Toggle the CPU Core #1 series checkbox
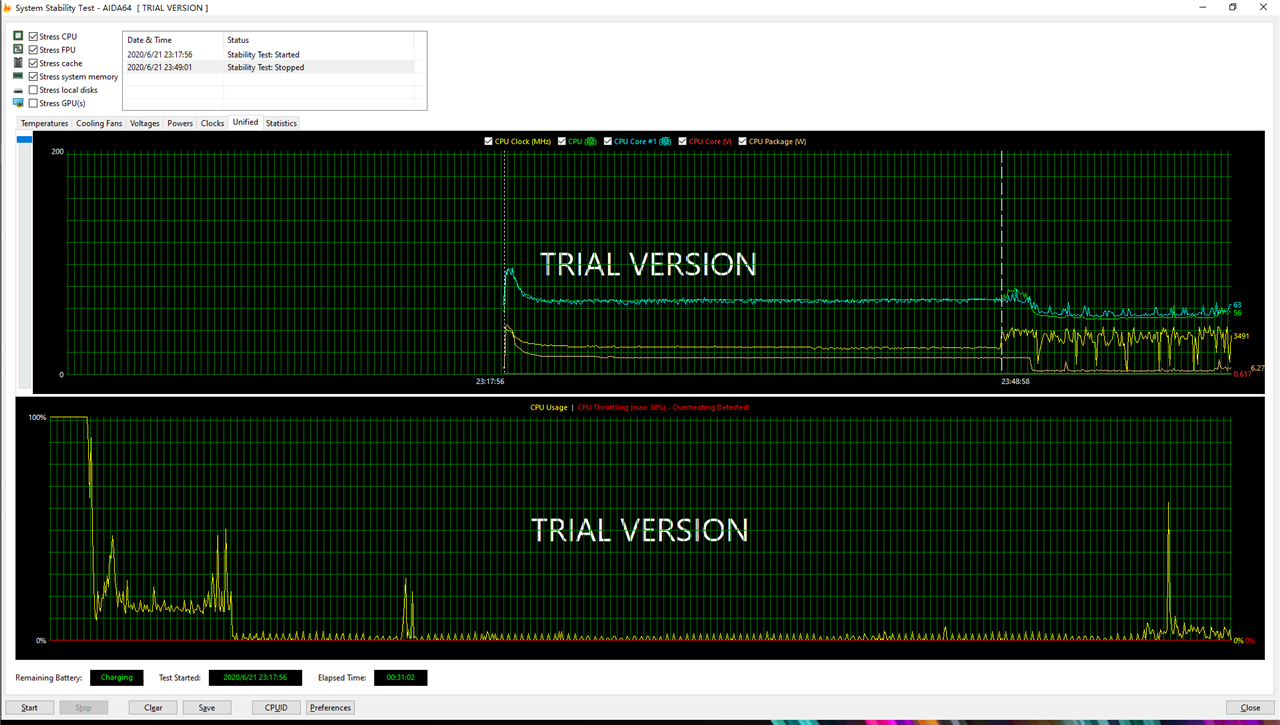 [x=608, y=141]
